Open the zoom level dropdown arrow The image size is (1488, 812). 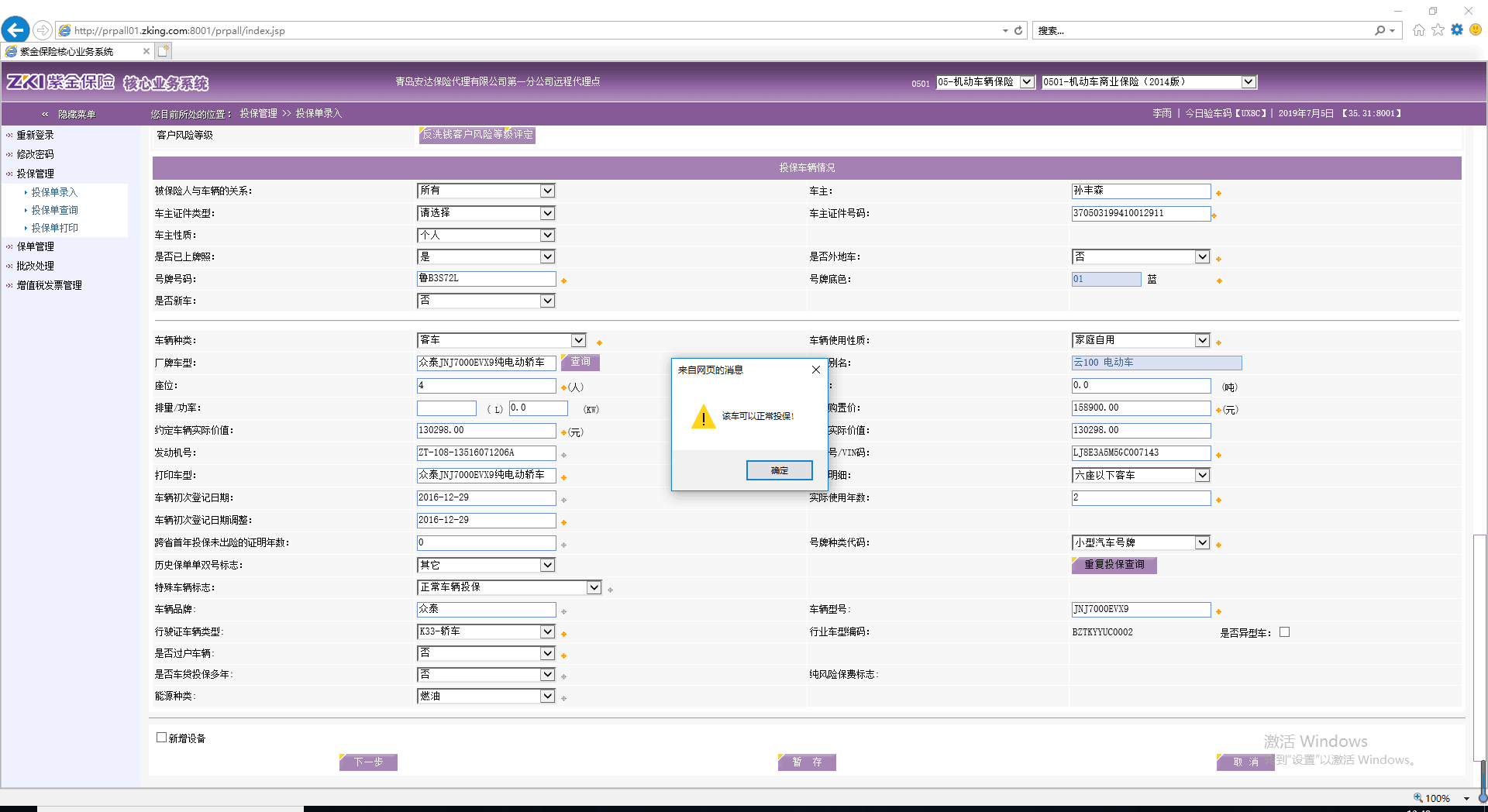coord(1466,798)
